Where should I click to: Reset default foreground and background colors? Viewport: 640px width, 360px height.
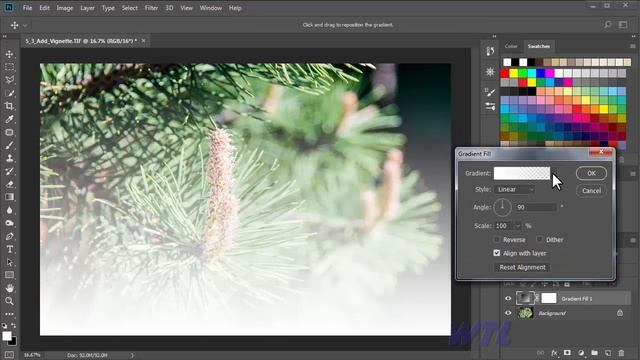click(x=4, y=326)
